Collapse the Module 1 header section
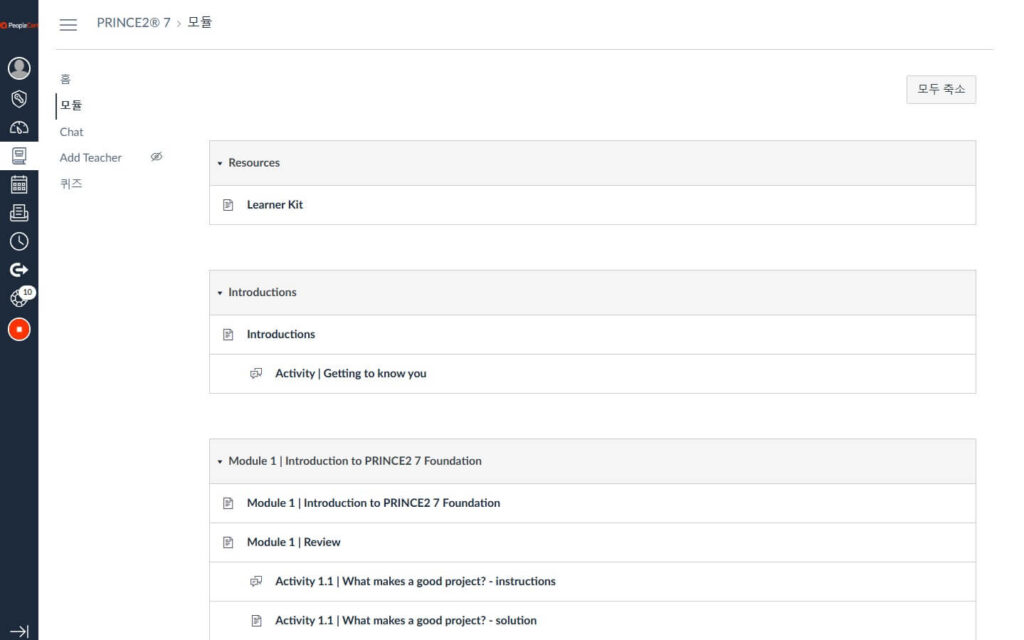1024x640 pixels. (220, 461)
